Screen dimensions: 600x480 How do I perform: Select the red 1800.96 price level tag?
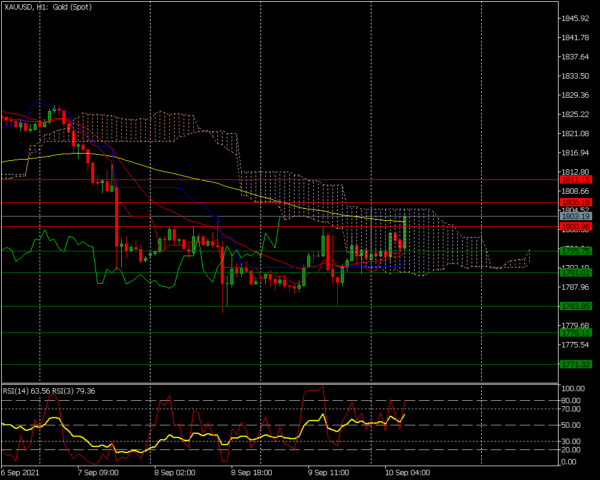point(577,227)
